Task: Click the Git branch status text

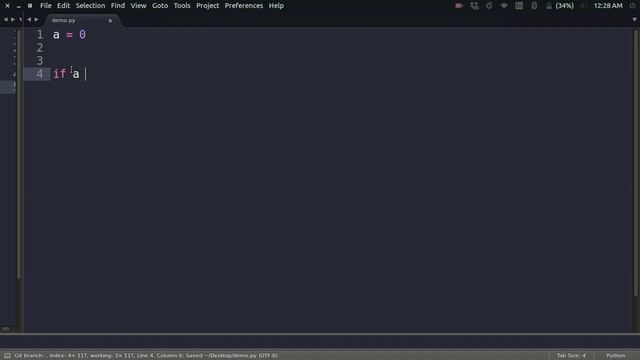Action: click(146, 356)
